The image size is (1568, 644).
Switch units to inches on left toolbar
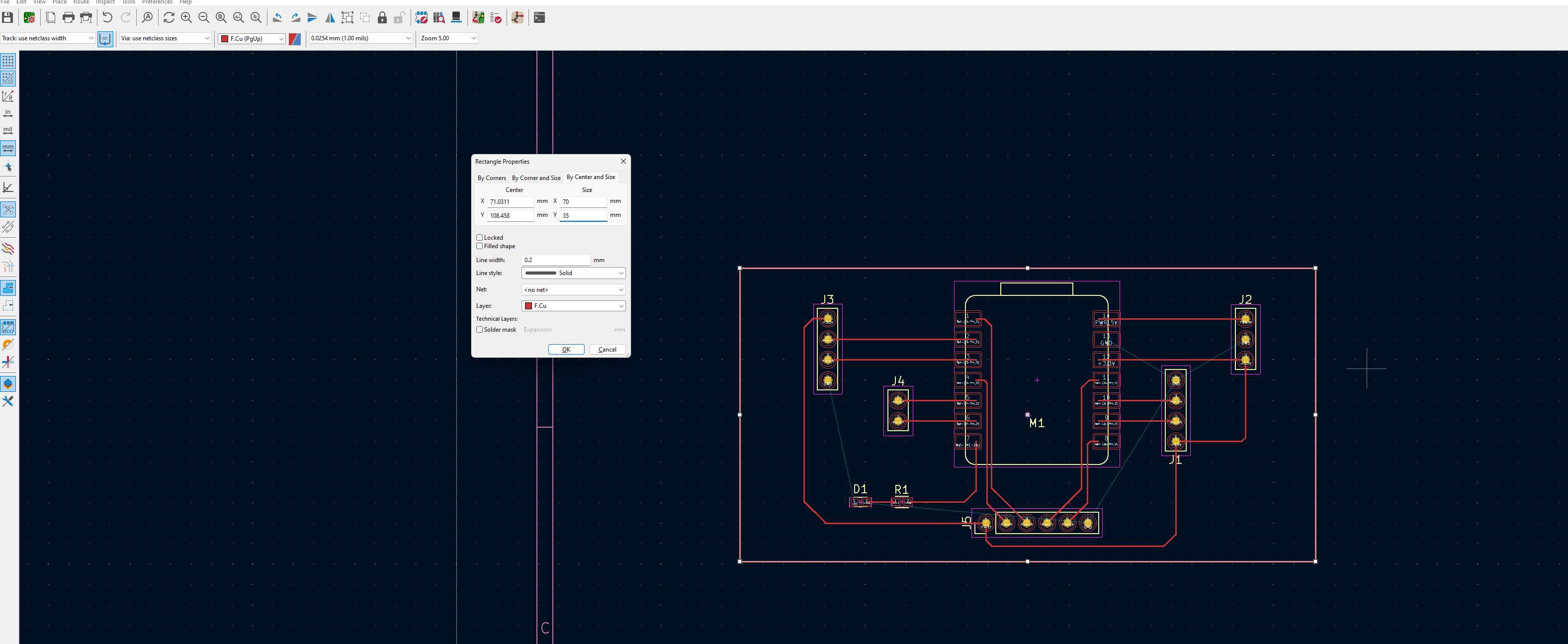[8, 112]
